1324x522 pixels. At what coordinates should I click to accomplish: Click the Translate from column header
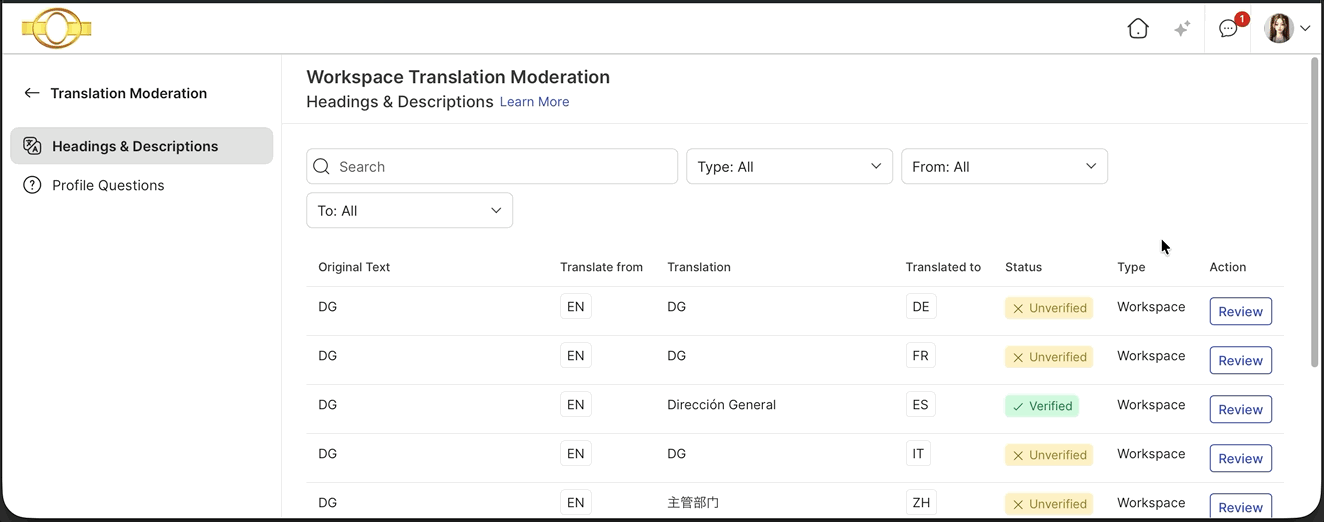(601, 267)
